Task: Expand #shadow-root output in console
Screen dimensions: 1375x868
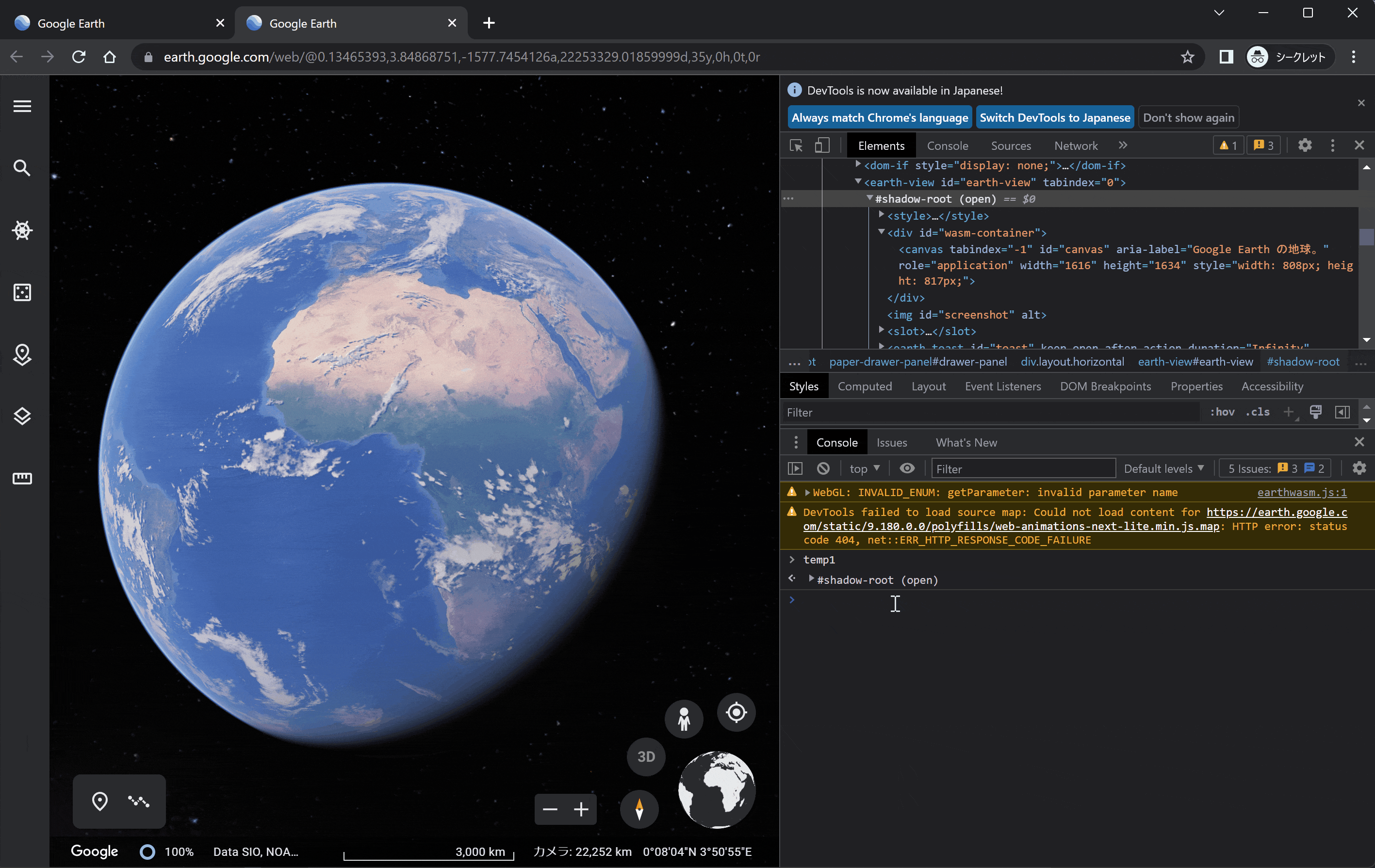Action: coord(811,579)
